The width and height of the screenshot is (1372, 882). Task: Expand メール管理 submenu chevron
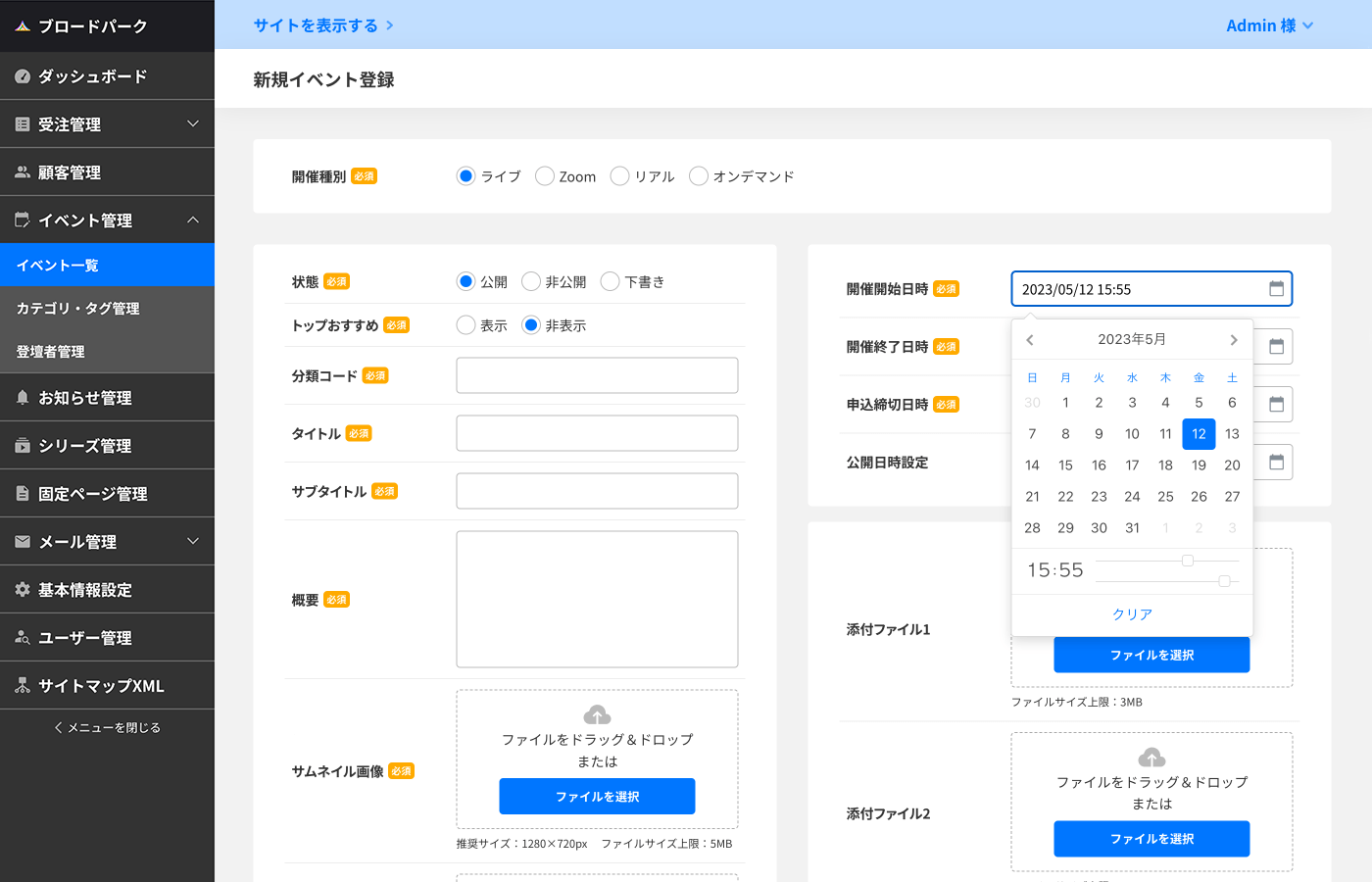pos(193,542)
